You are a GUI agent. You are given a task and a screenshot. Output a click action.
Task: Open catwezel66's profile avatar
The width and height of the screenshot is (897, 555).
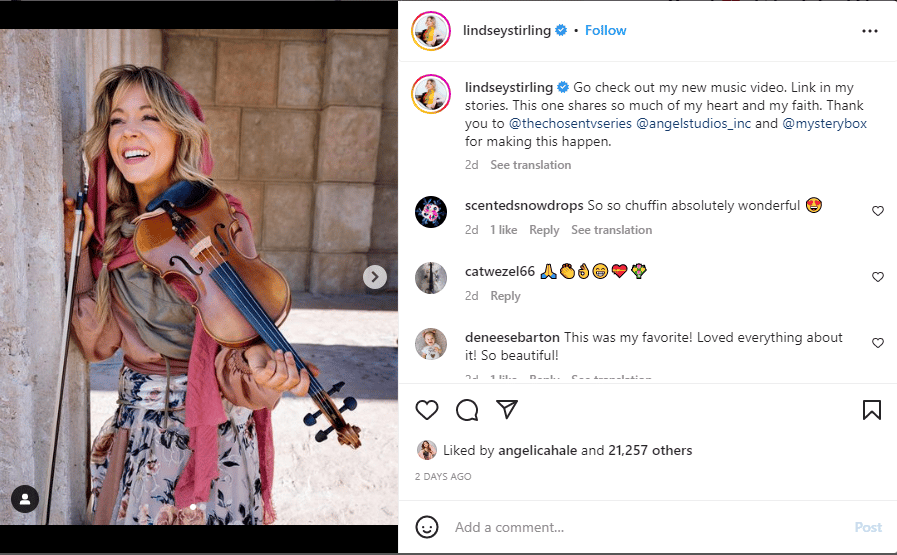(x=431, y=277)
